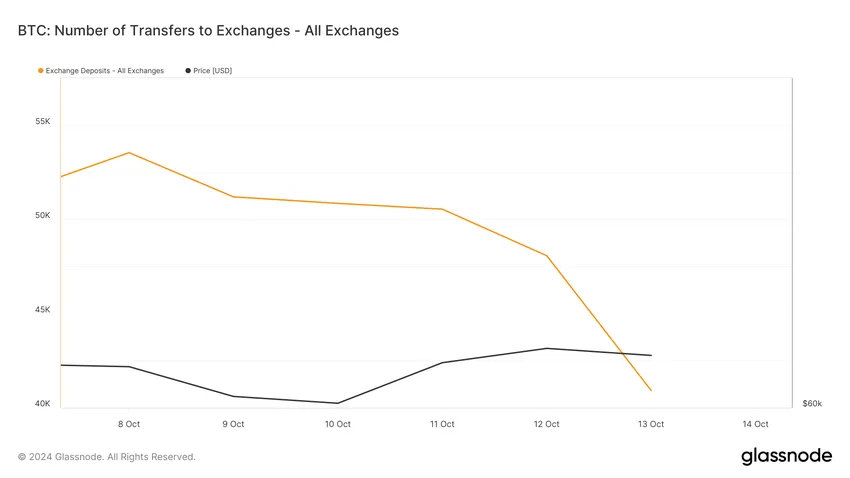This screenshot has height=478, width=850.
Task: Select the 9 Oct date label
Action: tap(233, 424)
